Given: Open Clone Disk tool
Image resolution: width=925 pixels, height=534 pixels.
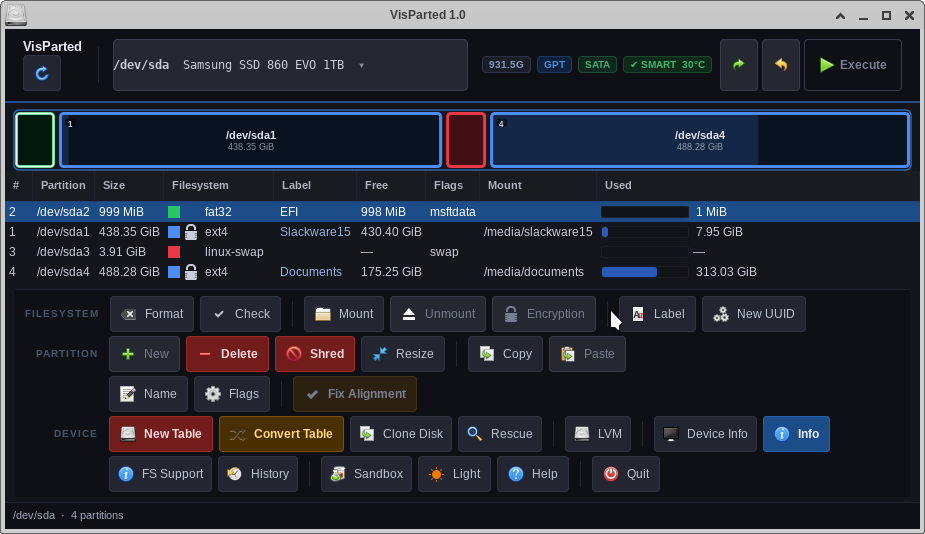Looking at the screenshot, I should pyautogui.click(x=401, y=434).
